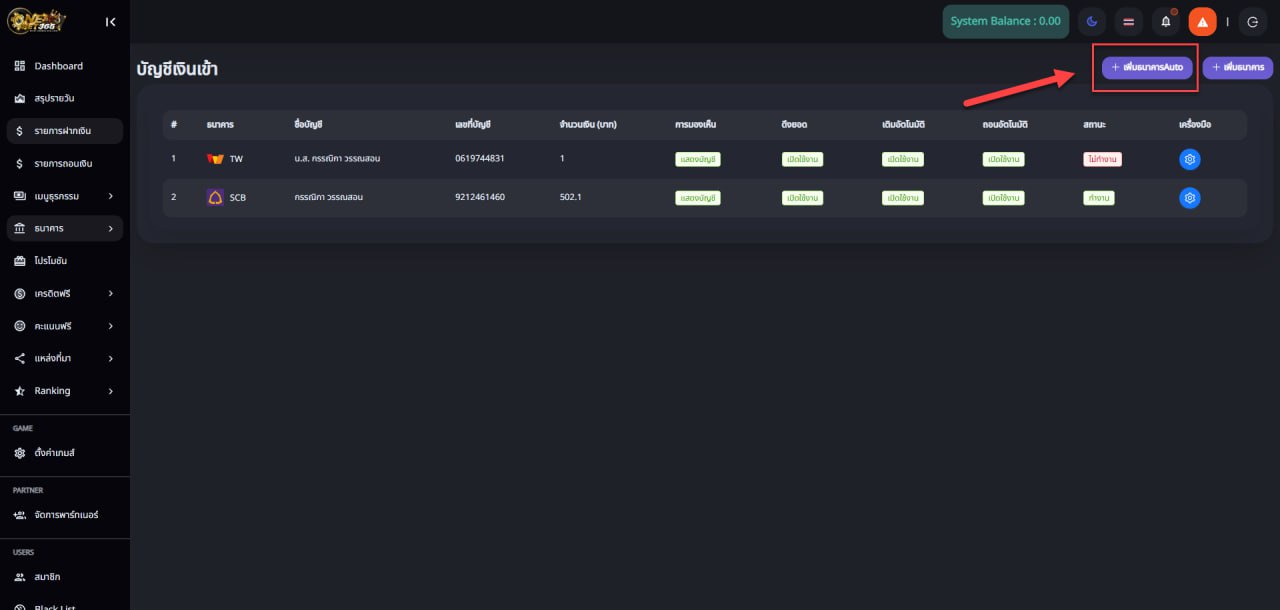1280x610 pixels.
Task: Open รายการถอนเงิน in the sidebar
Action: tap(63, 163)
